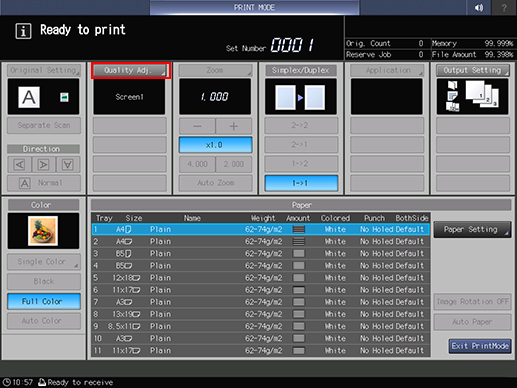Select left-pointing direction arrow icon

(19, 164)
